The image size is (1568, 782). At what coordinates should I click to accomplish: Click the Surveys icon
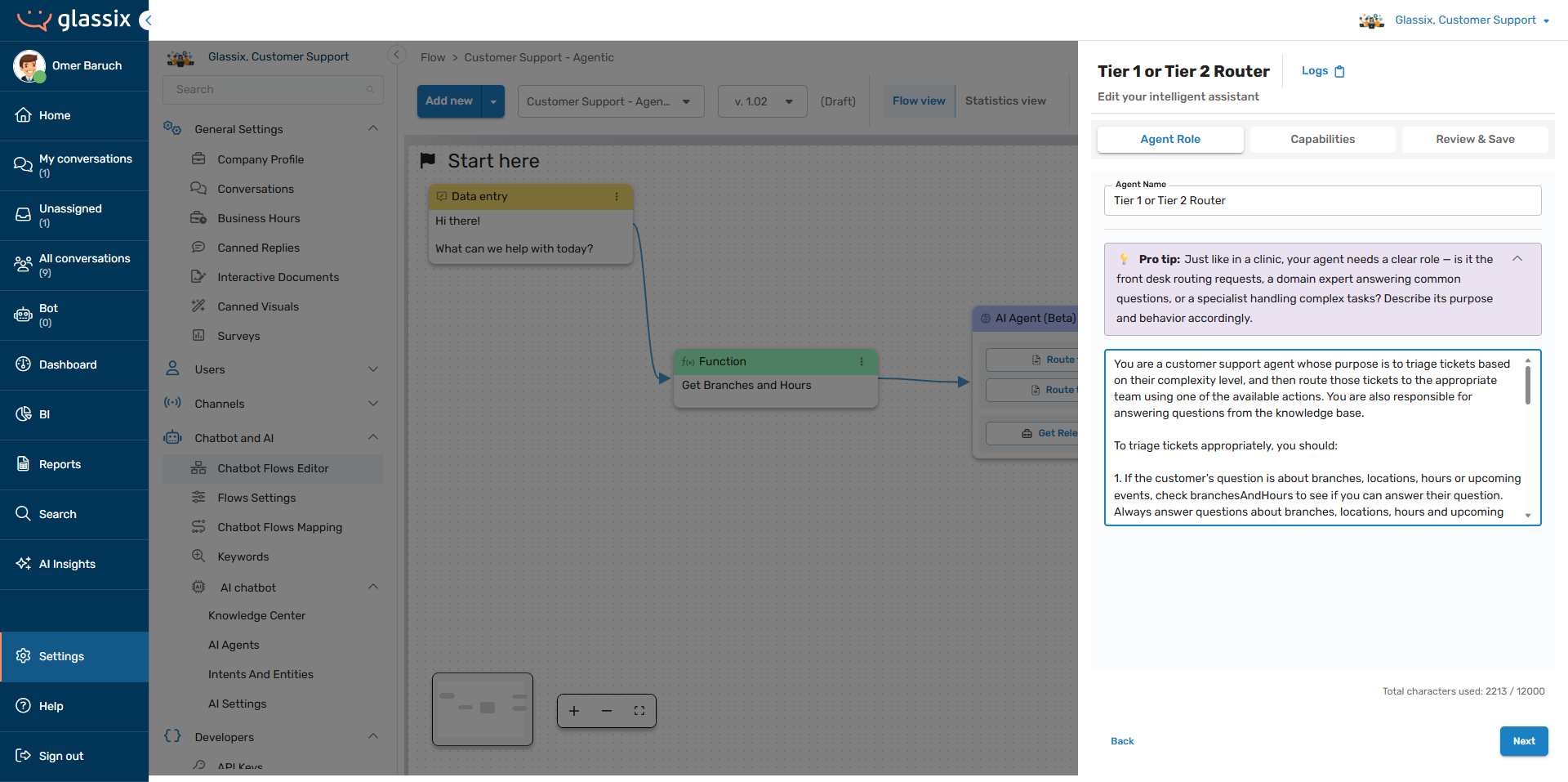point(198,336)
